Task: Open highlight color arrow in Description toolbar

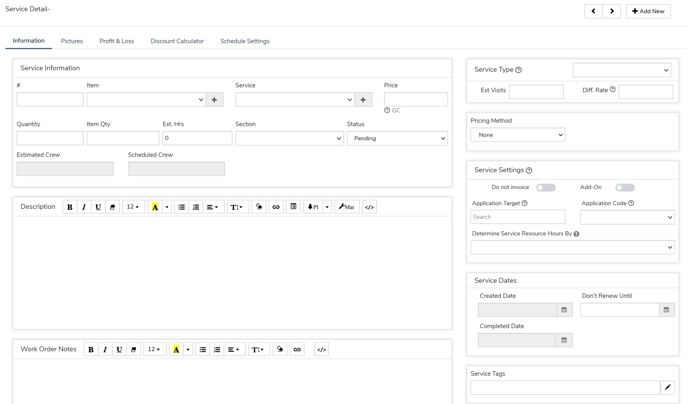Action: (167, 207)
